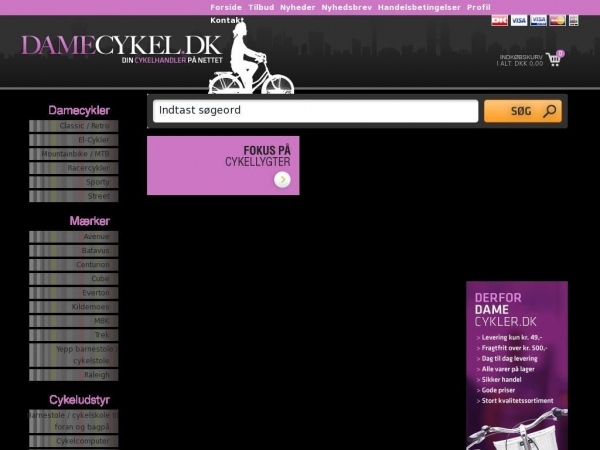Choose the Cube brand

pos(73,279)
